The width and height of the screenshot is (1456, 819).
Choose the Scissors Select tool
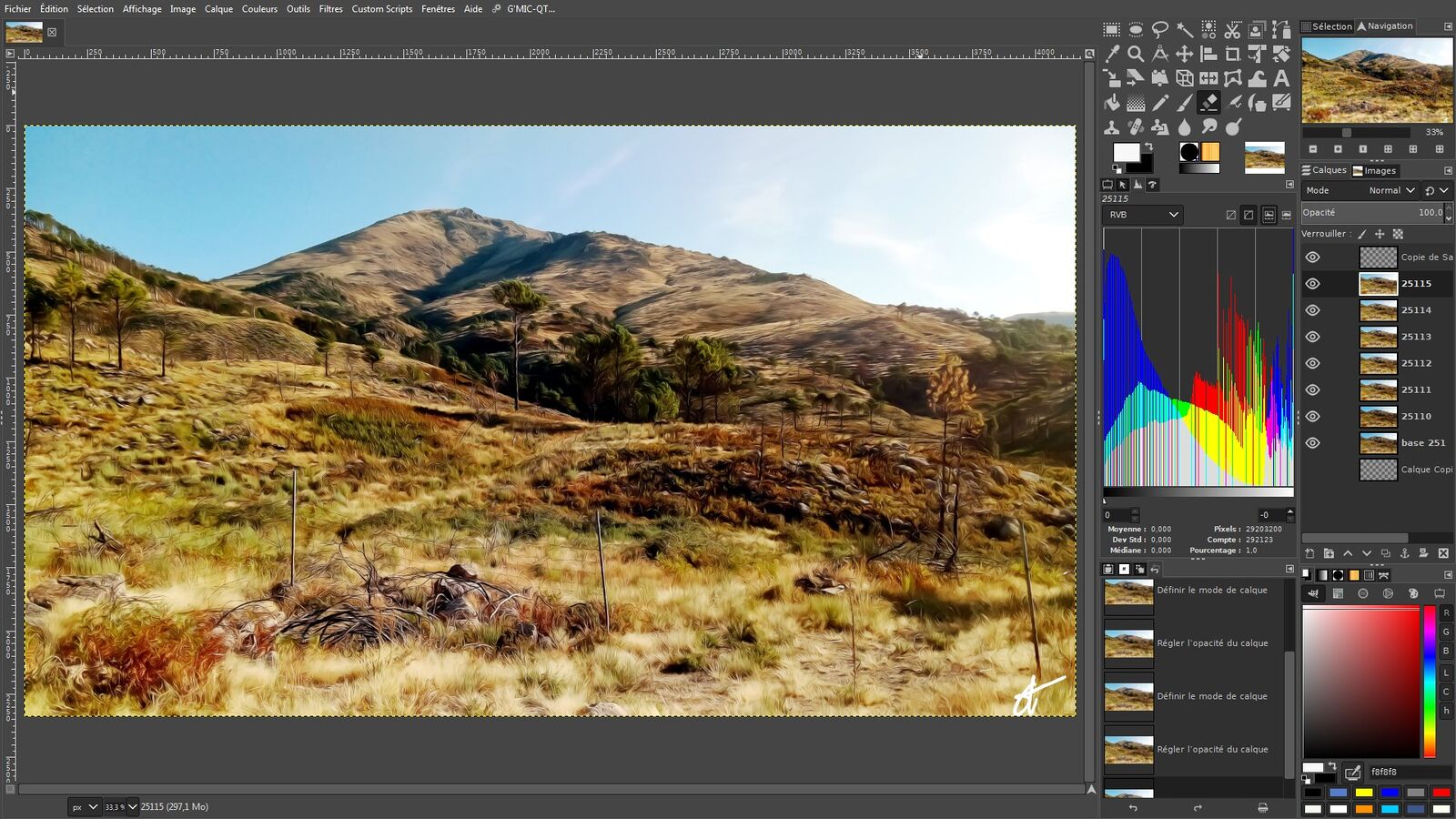(x=1232, y=30)
